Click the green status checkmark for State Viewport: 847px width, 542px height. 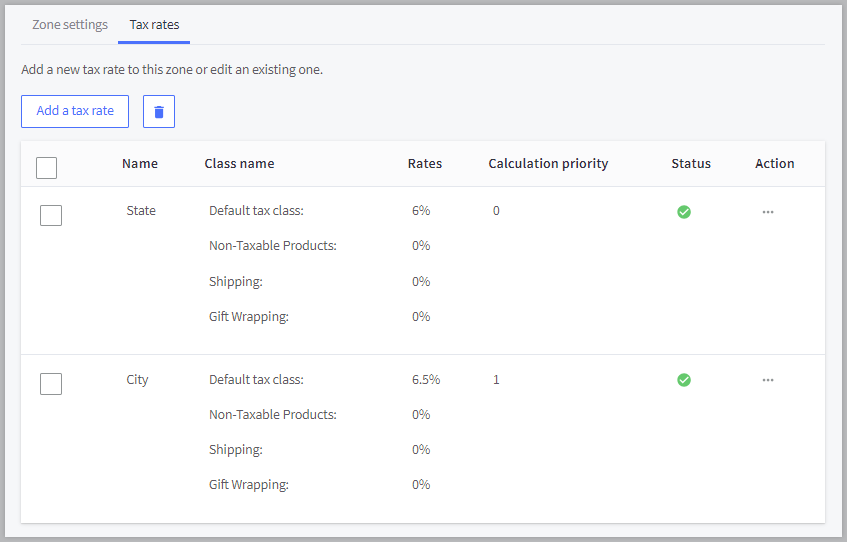coord(684,212)
